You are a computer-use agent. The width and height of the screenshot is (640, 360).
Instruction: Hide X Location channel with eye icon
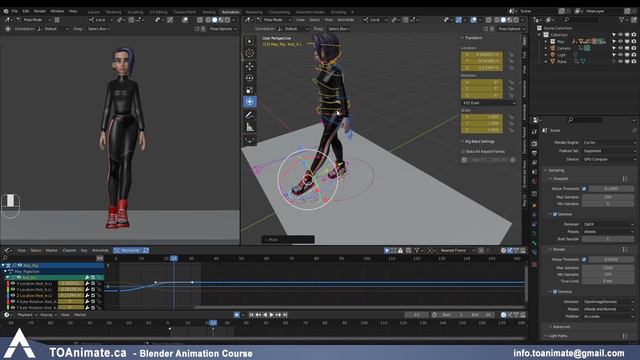pos(13,283)
